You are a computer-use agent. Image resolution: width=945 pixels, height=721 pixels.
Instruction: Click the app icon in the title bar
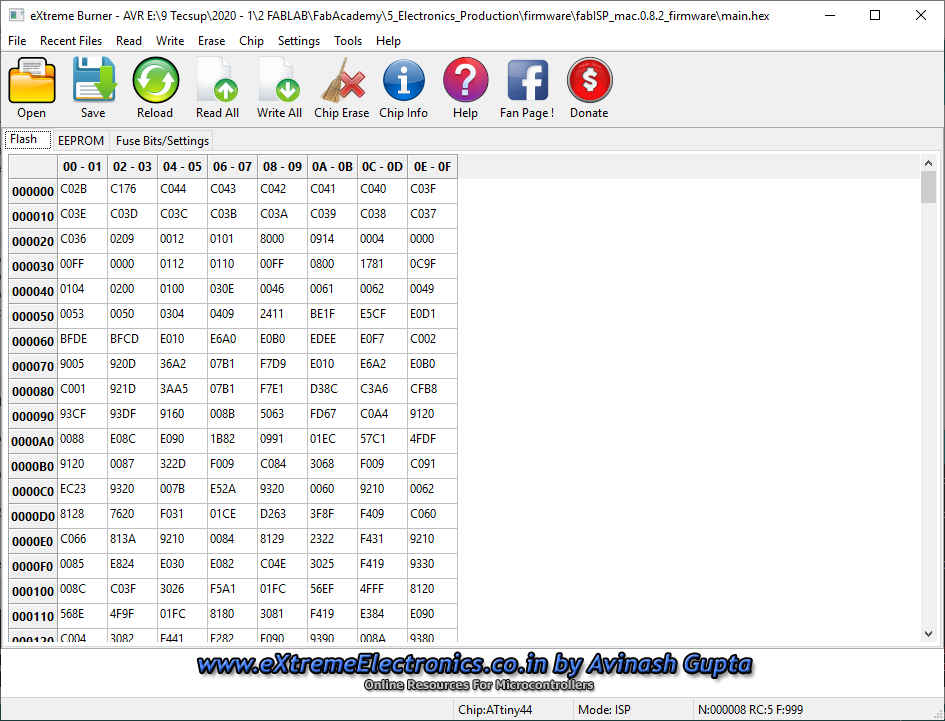[x=16, y=16]
